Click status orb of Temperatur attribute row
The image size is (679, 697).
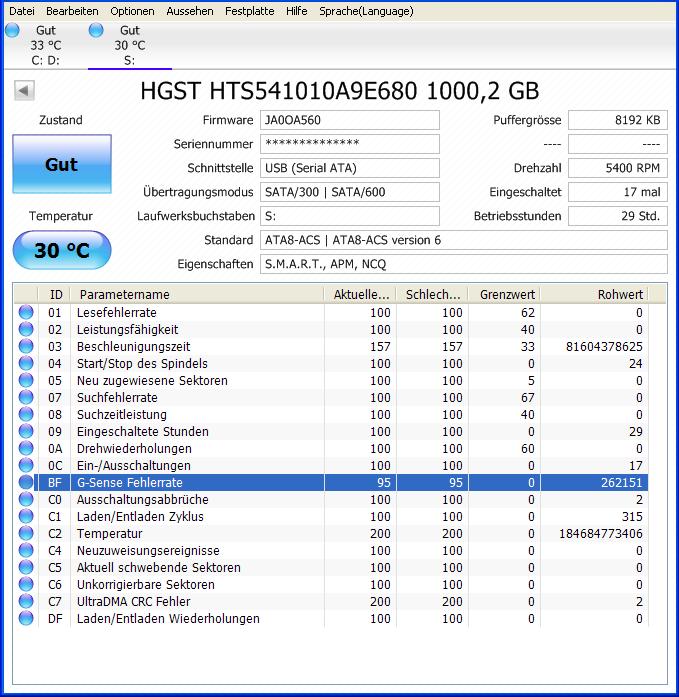(26, 533)
